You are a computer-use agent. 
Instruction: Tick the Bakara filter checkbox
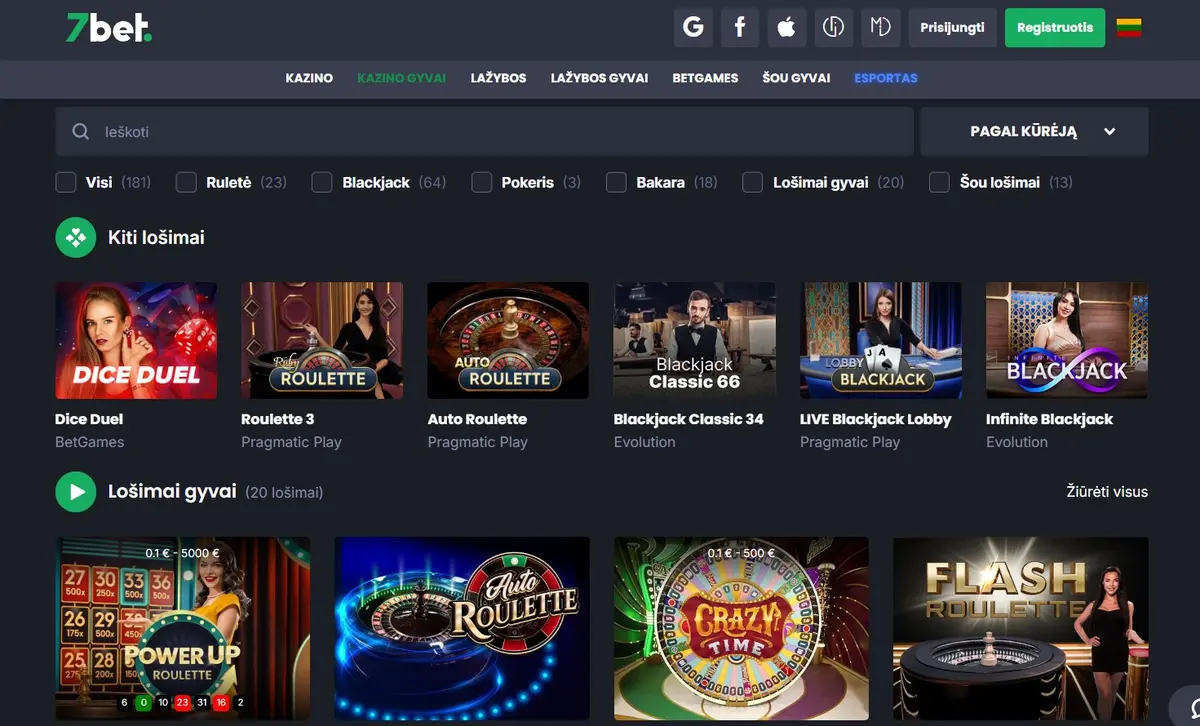[617, 182]
